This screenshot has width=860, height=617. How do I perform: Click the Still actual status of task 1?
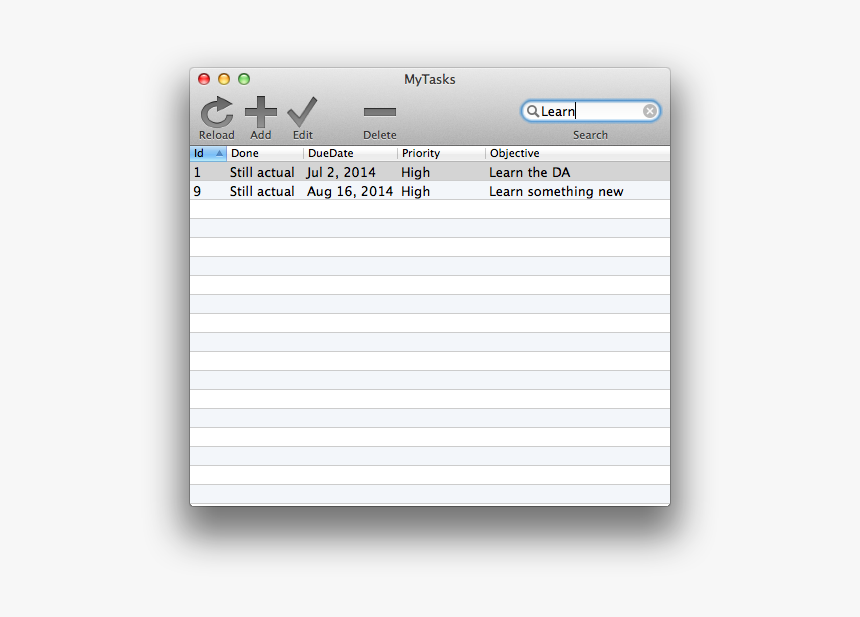tap(262, 172)
